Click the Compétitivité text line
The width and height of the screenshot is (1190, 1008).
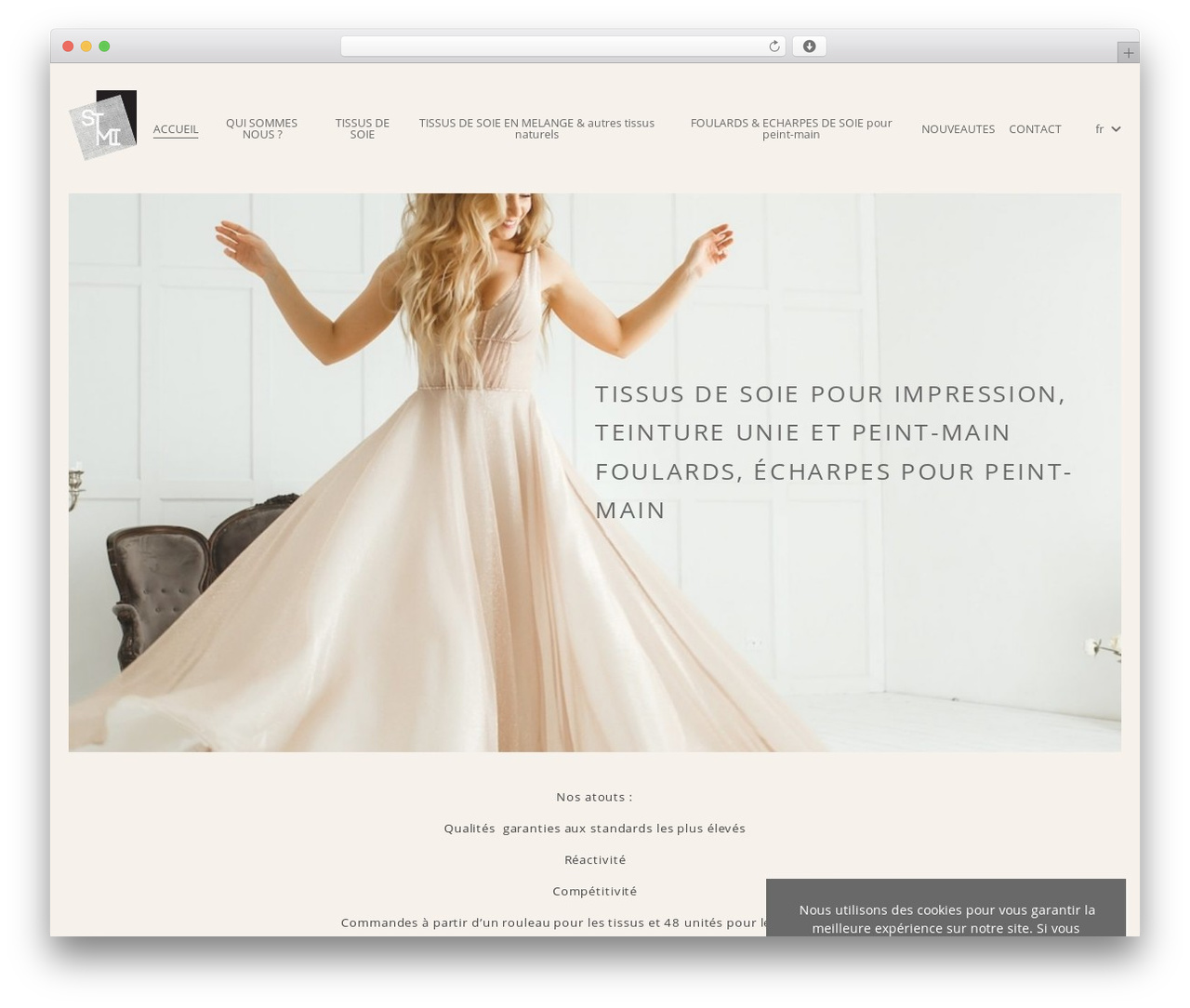click(594, 892)
